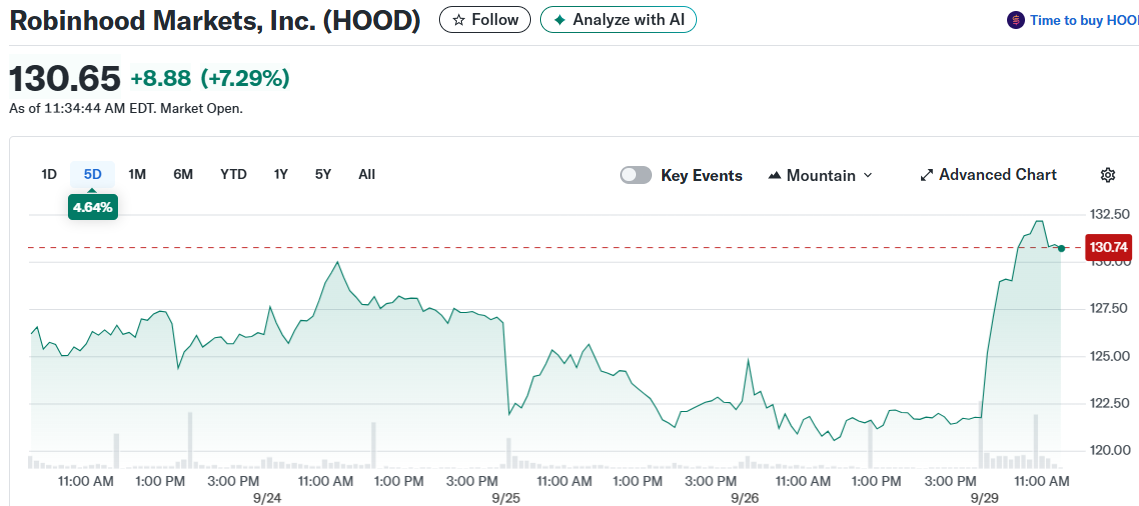Open chart settings gear icon
The width and height of the screenshot is (1139, 506).
(x=1108, y=175)
